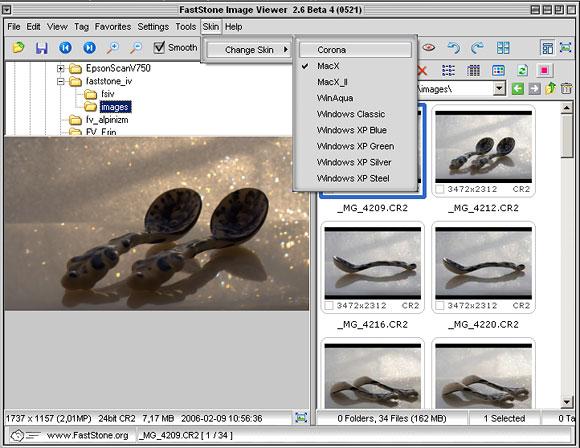This screenshot has height=448, width=580.
Task: Choose the Windows XP Steel skin
Action: [355, 178]
